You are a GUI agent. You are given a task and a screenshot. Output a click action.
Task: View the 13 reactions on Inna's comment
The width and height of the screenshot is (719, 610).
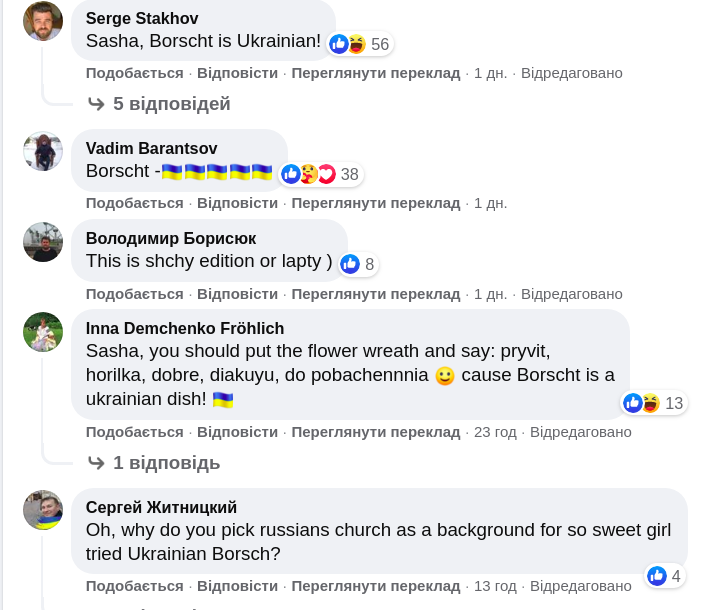point(654,403)
